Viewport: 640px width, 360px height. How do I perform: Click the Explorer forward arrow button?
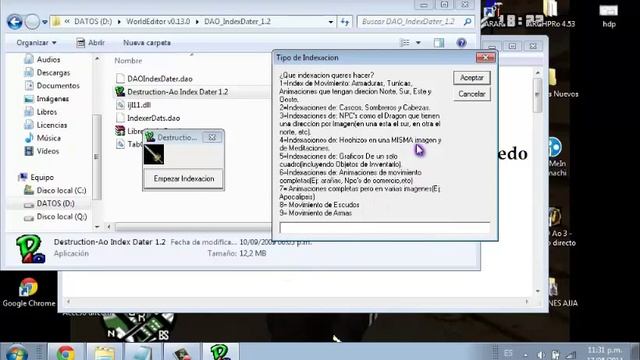point(32,21)
